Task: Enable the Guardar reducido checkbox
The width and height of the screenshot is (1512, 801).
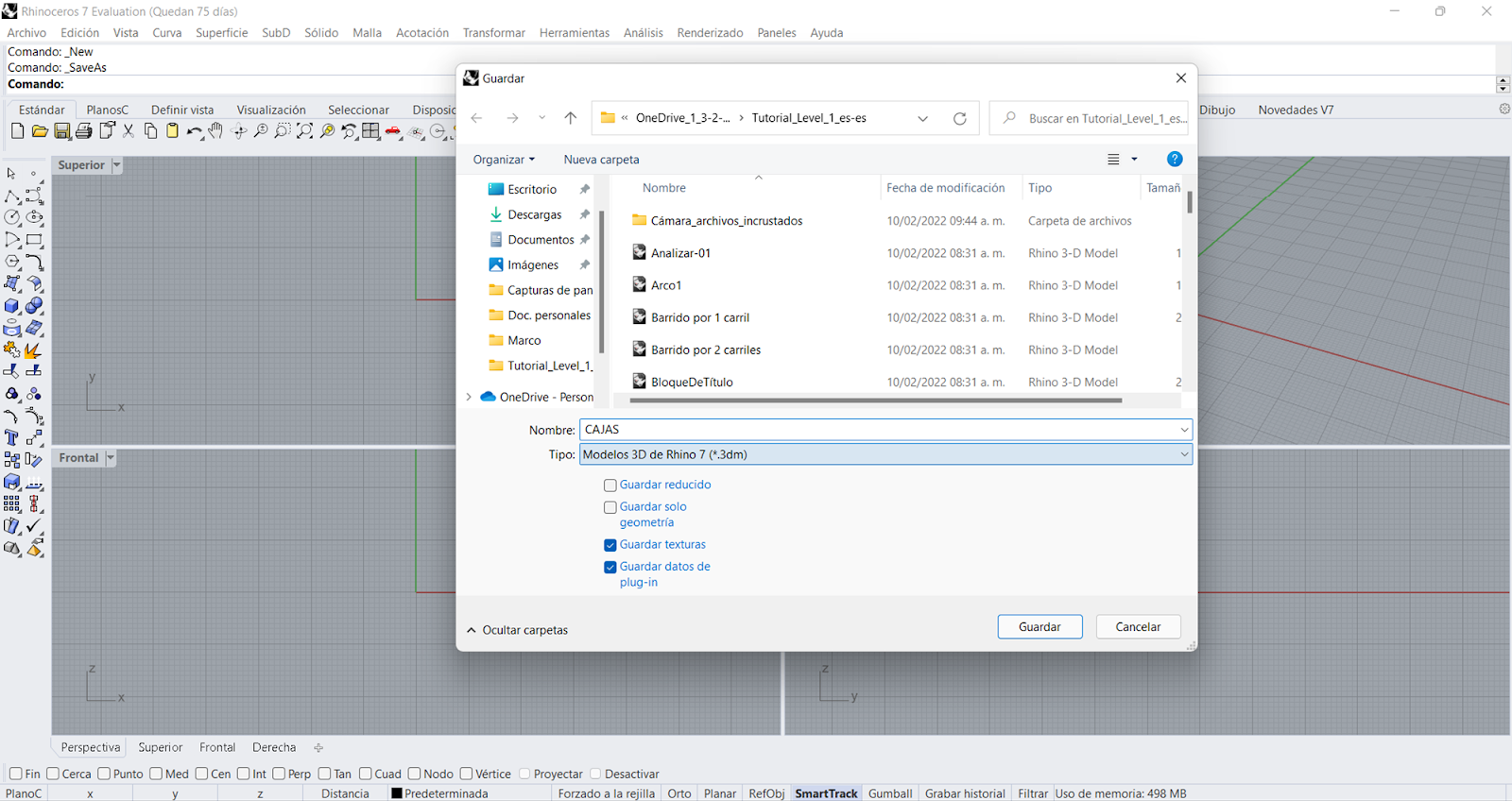Action: (610, 486)
